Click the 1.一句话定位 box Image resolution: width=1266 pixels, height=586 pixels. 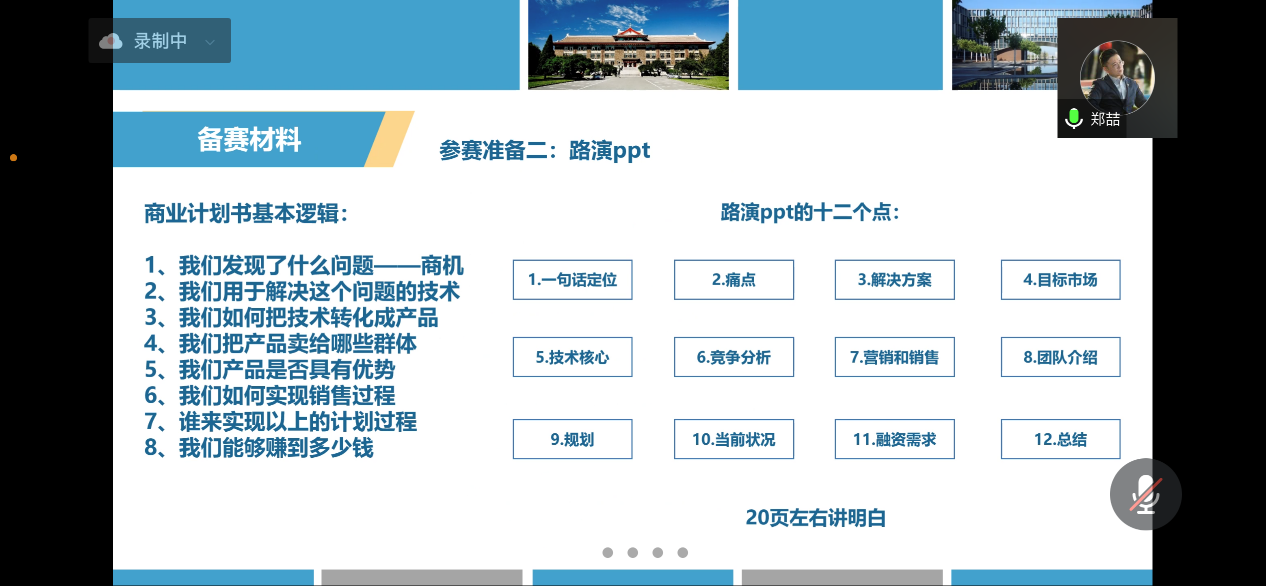[572, 280]
